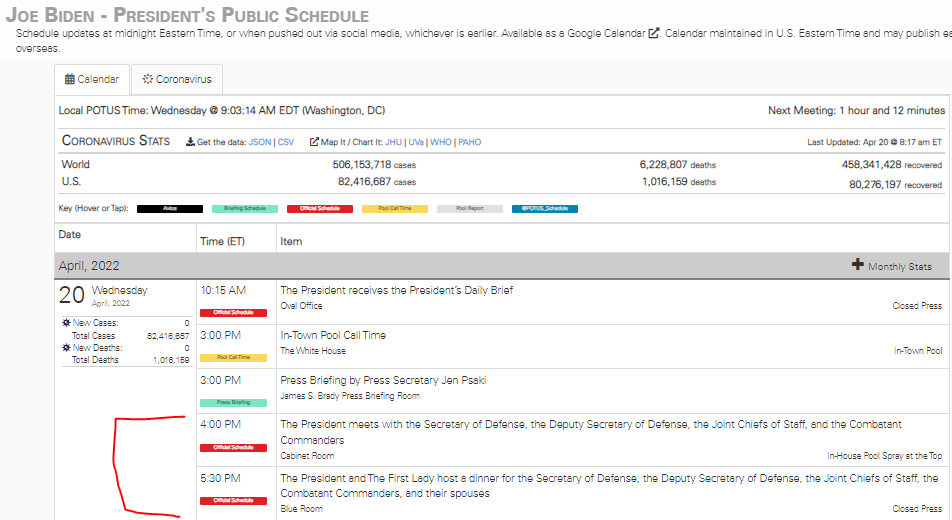Click Pool Call Time tag under 3:00 PM
Screen dimensions: 952x520
coord(234,358)
